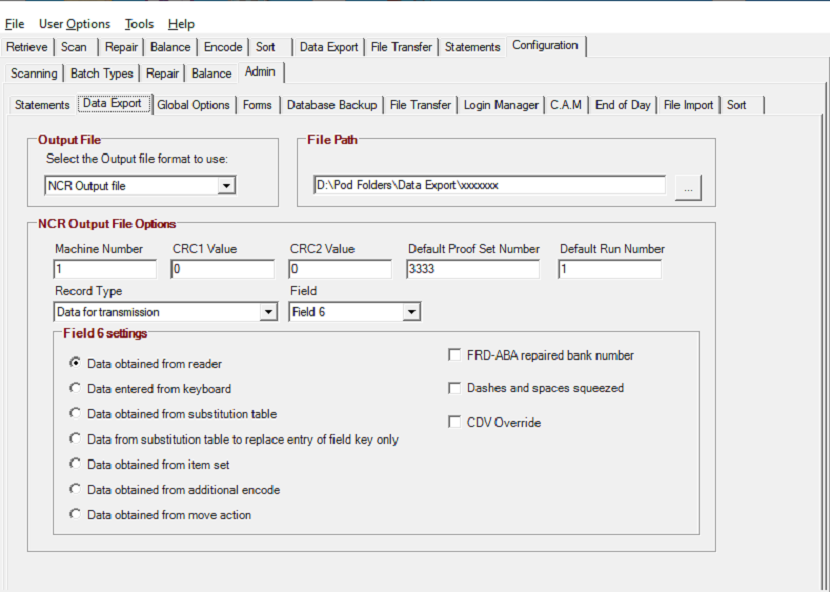
Task: Click the file path browse ellipsis button
Action: click(688, 187)
